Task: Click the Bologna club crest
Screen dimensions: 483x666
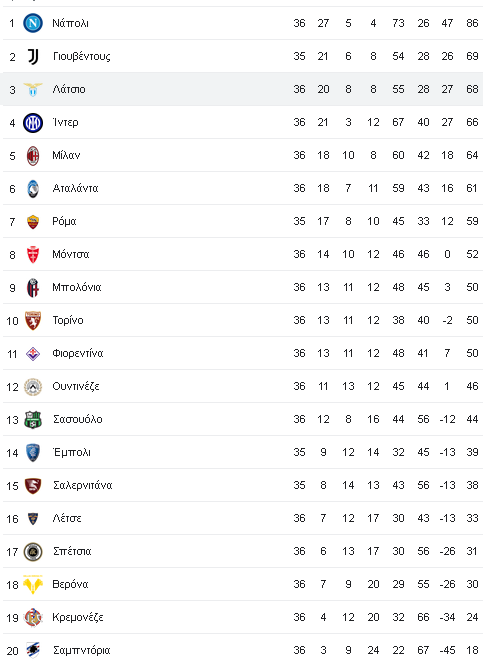Action: [x=33, y=288]
